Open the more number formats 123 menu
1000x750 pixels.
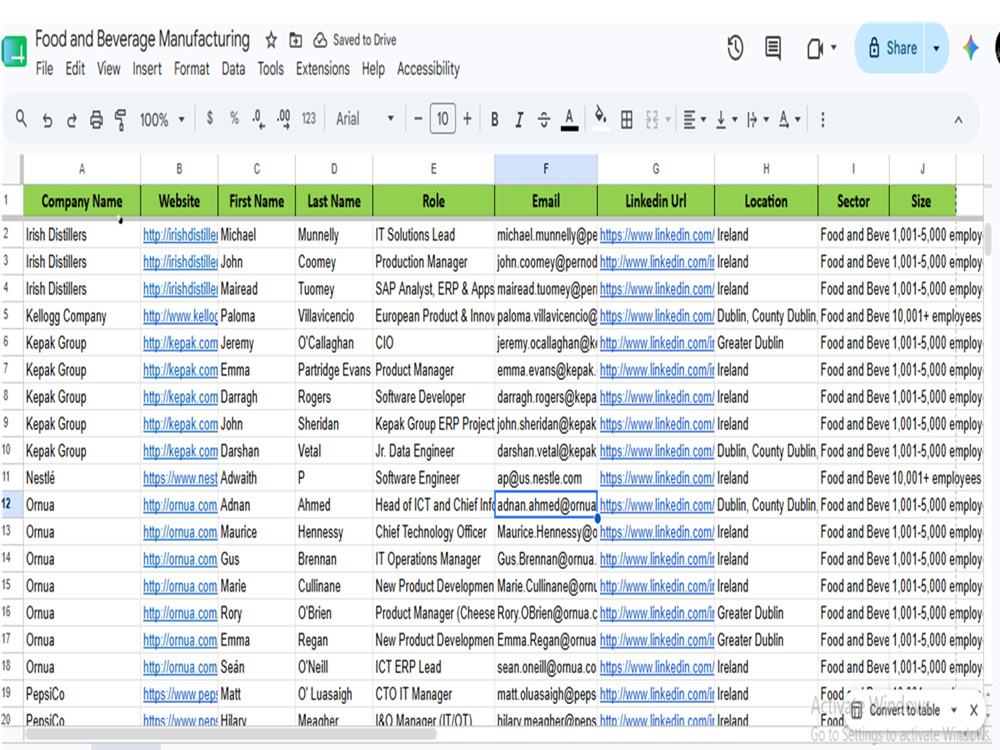click(x=309, y=119)
